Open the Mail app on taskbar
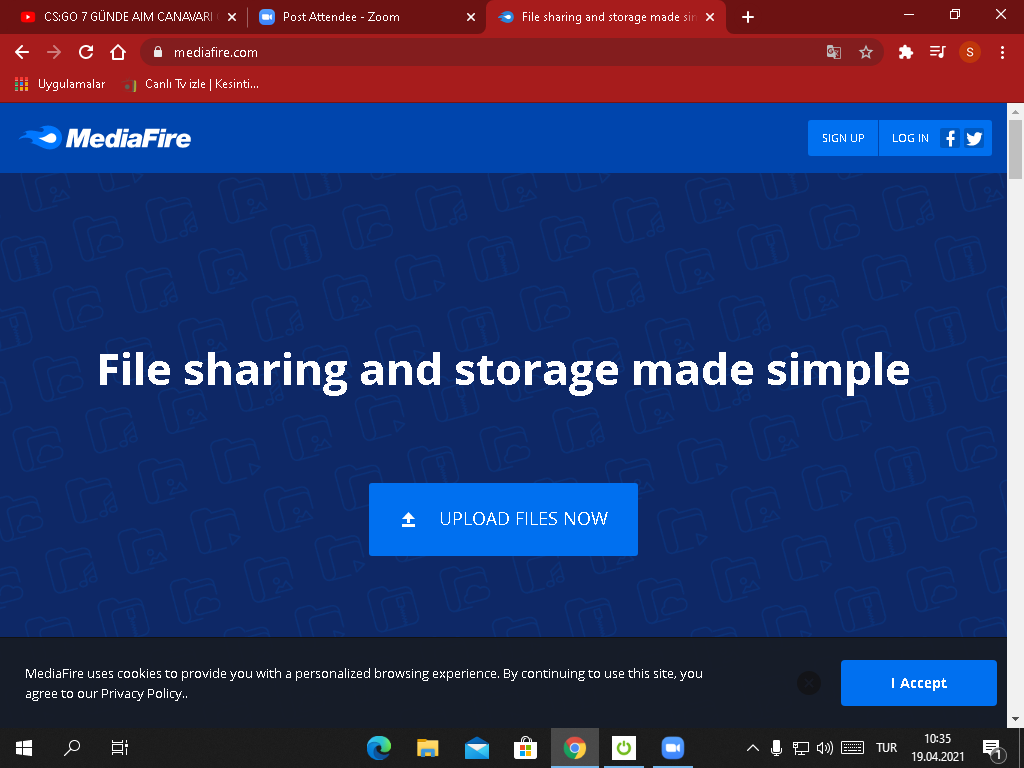1024x768 pixels. tap(477, 748)
